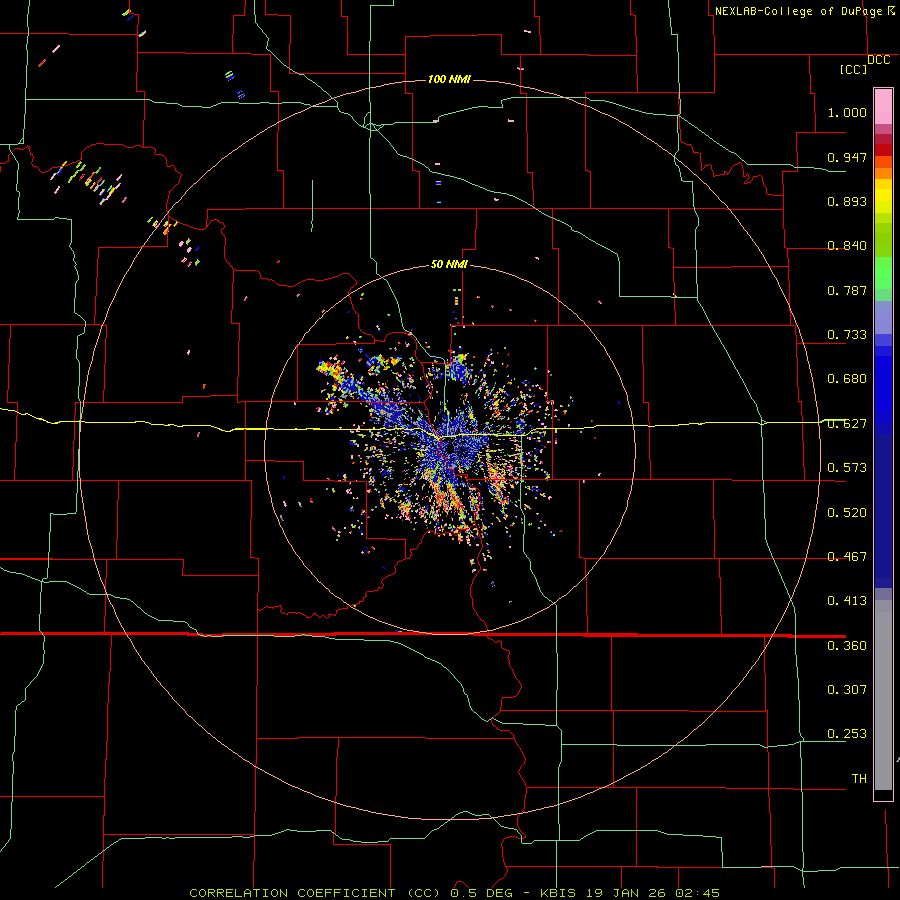Select the 0.947 legend value

click(847, 157)
